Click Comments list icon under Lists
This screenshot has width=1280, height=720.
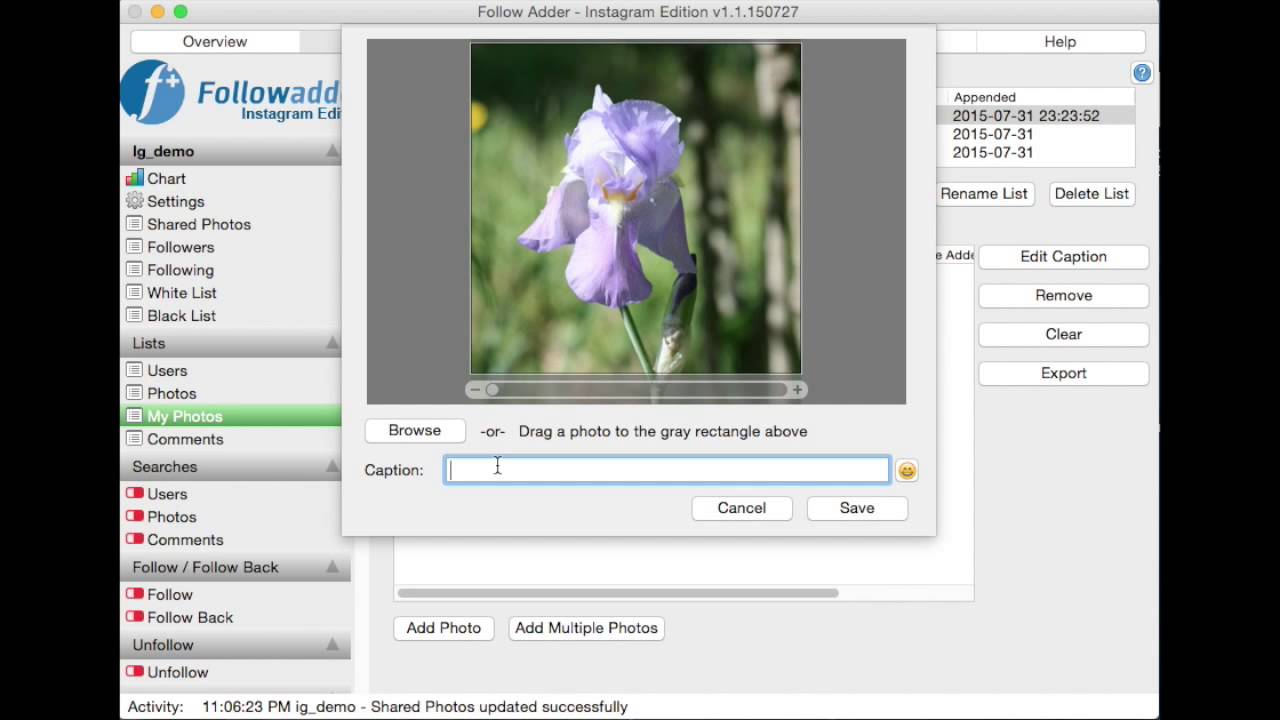tap(134, 439)
